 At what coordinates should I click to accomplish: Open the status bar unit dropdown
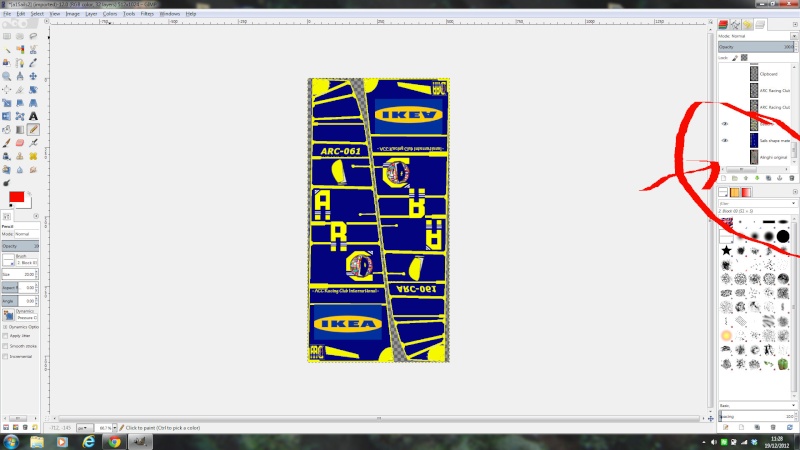click(x=84, y=428)
